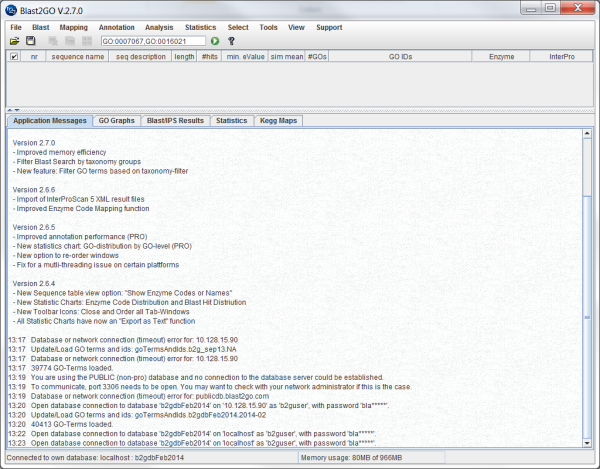Click the 'Version 2.6.5' heading text
Image resolution: width=600 pixels, height=469 pixels.
click(34, 227)
